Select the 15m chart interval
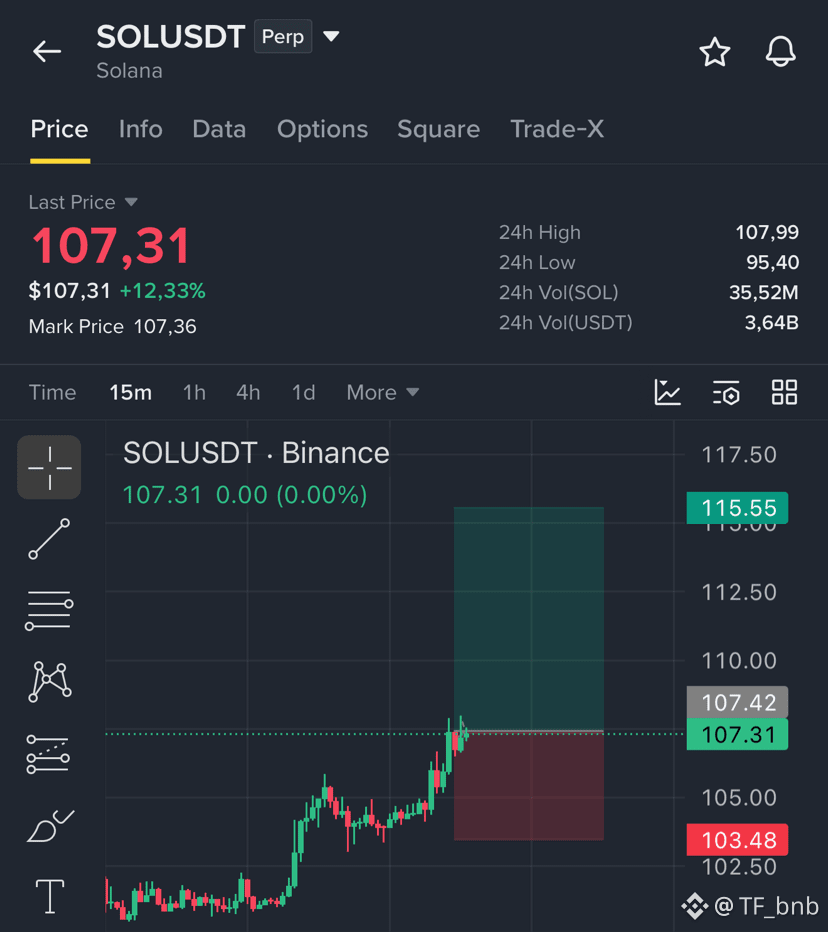The height and width of the screenshot is (932, 828). point(130,392)
